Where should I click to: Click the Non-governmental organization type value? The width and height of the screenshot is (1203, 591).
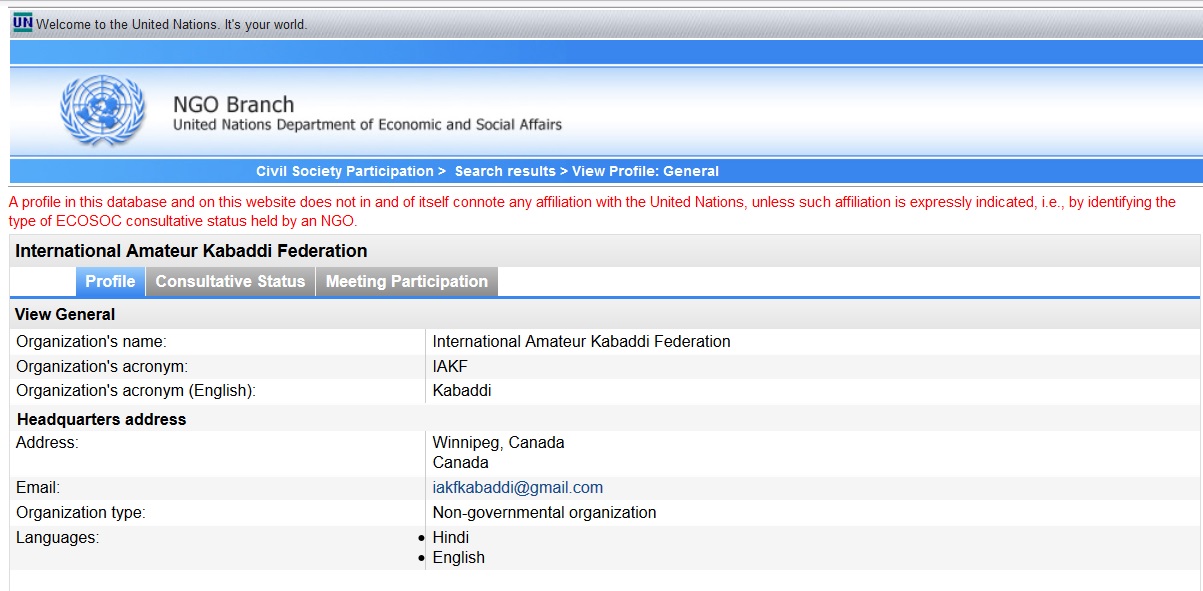(544, 513)
